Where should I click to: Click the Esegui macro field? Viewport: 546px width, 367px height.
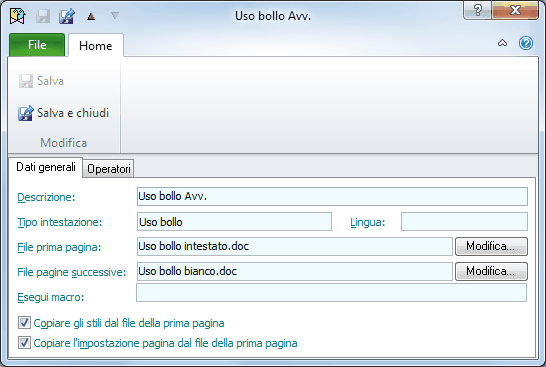331,292
